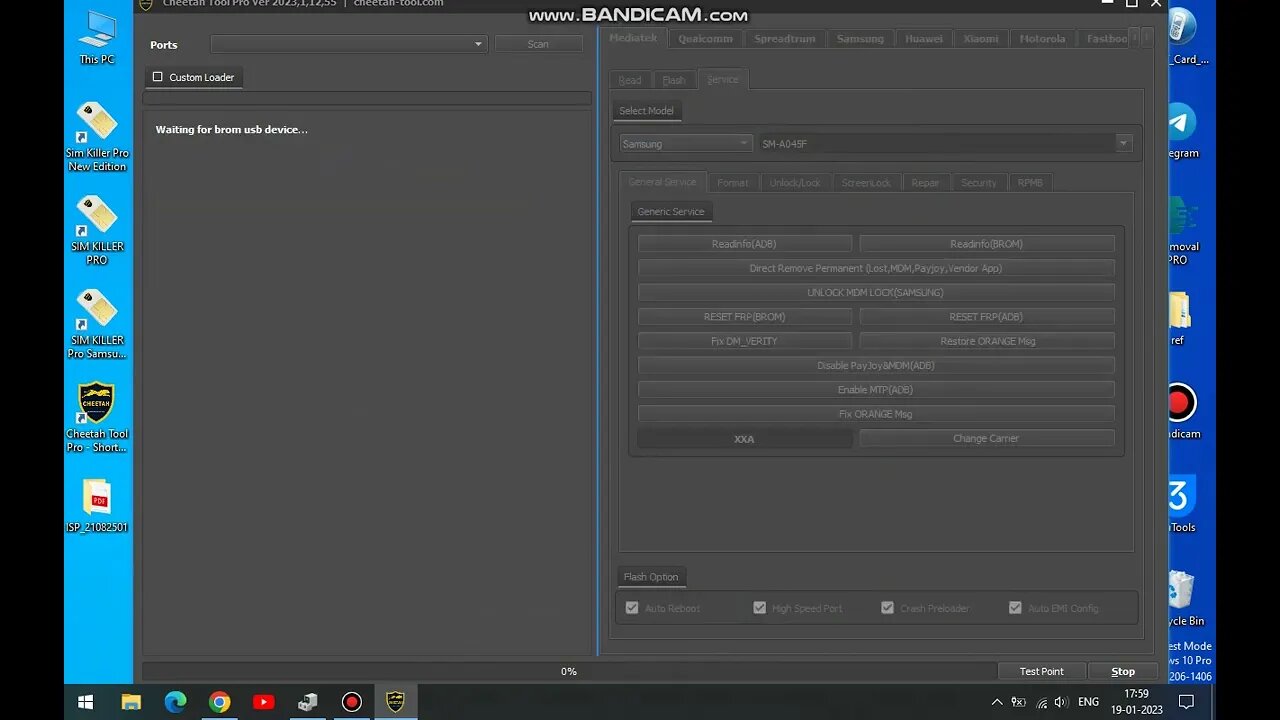Toggle High Speed Port checkbox
This screenshot has width=1280, height=720.
(x=759, y=608)
